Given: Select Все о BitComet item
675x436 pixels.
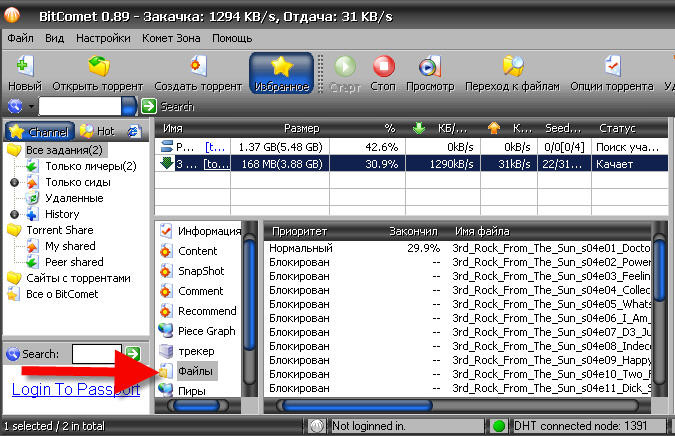Looking at the screenshot, I should 62,294.
